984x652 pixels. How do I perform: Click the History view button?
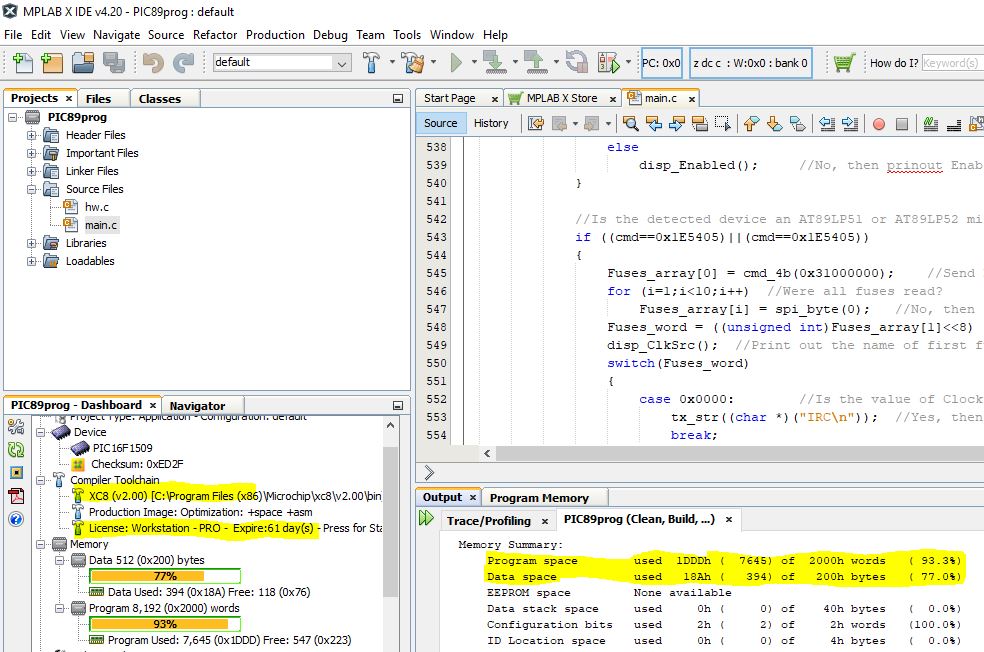pos(491,124)
